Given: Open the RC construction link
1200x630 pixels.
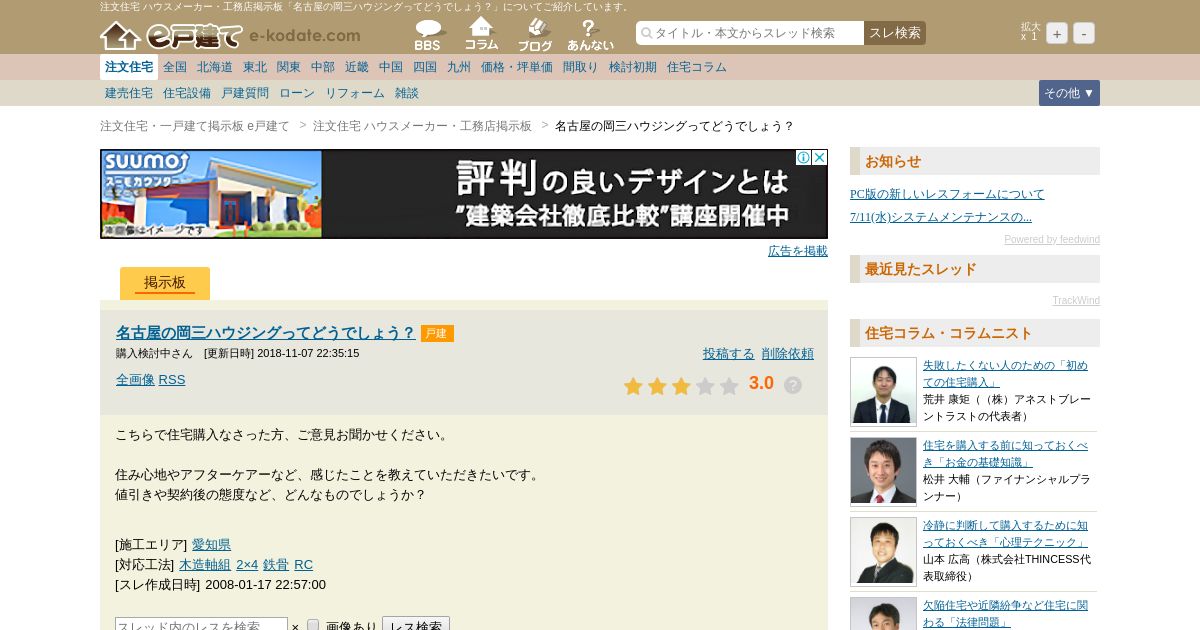Looking at the screenshot, I should tap(304, 565).
